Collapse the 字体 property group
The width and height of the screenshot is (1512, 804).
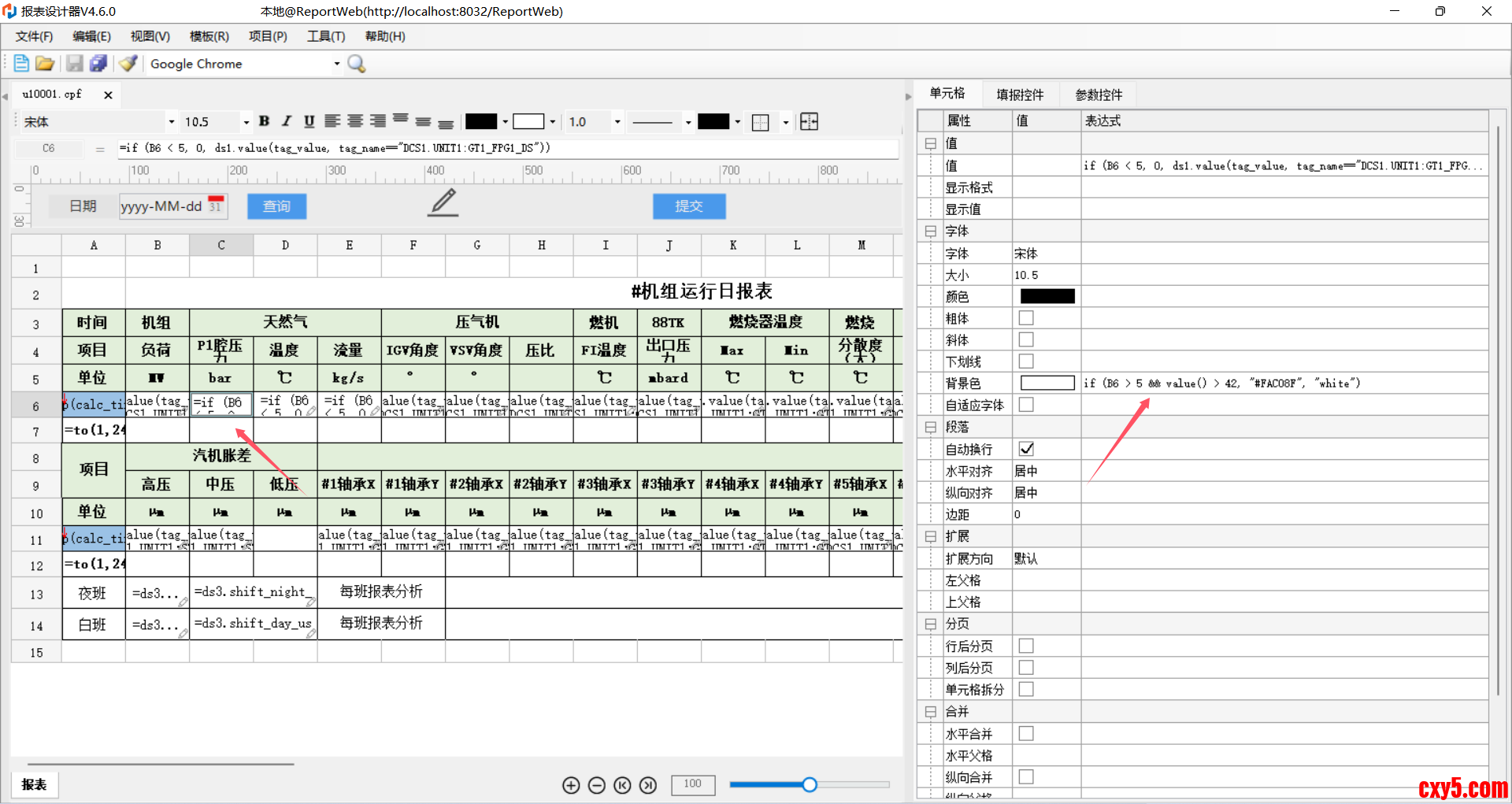pos(930,232)
